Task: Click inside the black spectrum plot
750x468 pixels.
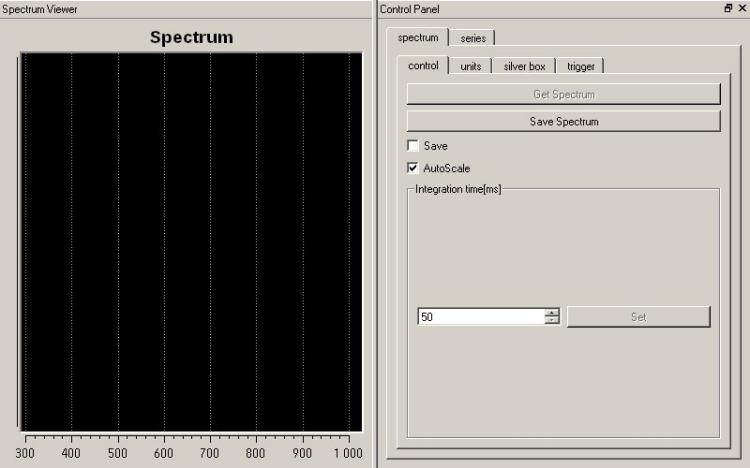Action: pos(191,242)
